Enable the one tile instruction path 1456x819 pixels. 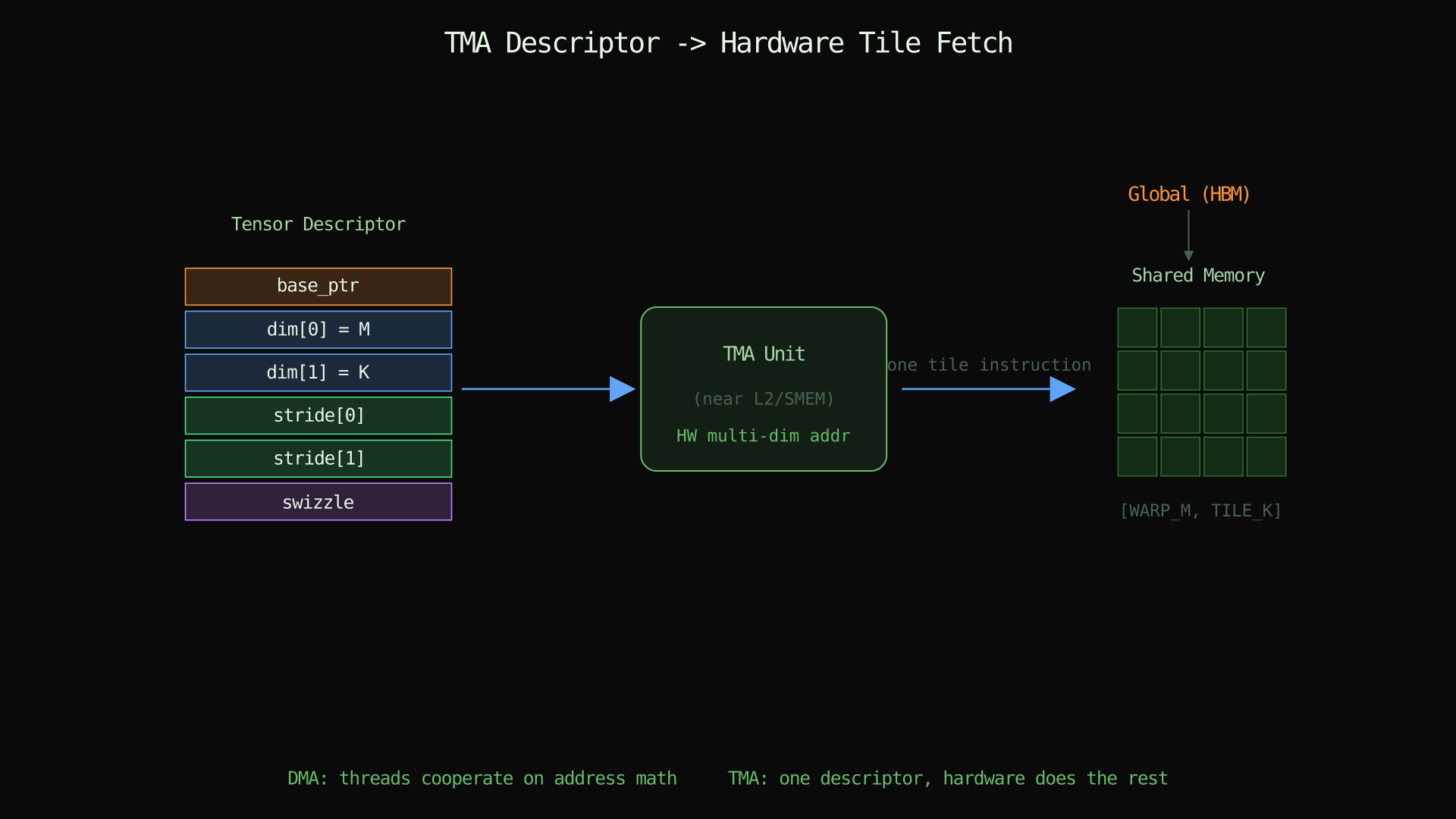pyautogui.click(x=989, y=365)
